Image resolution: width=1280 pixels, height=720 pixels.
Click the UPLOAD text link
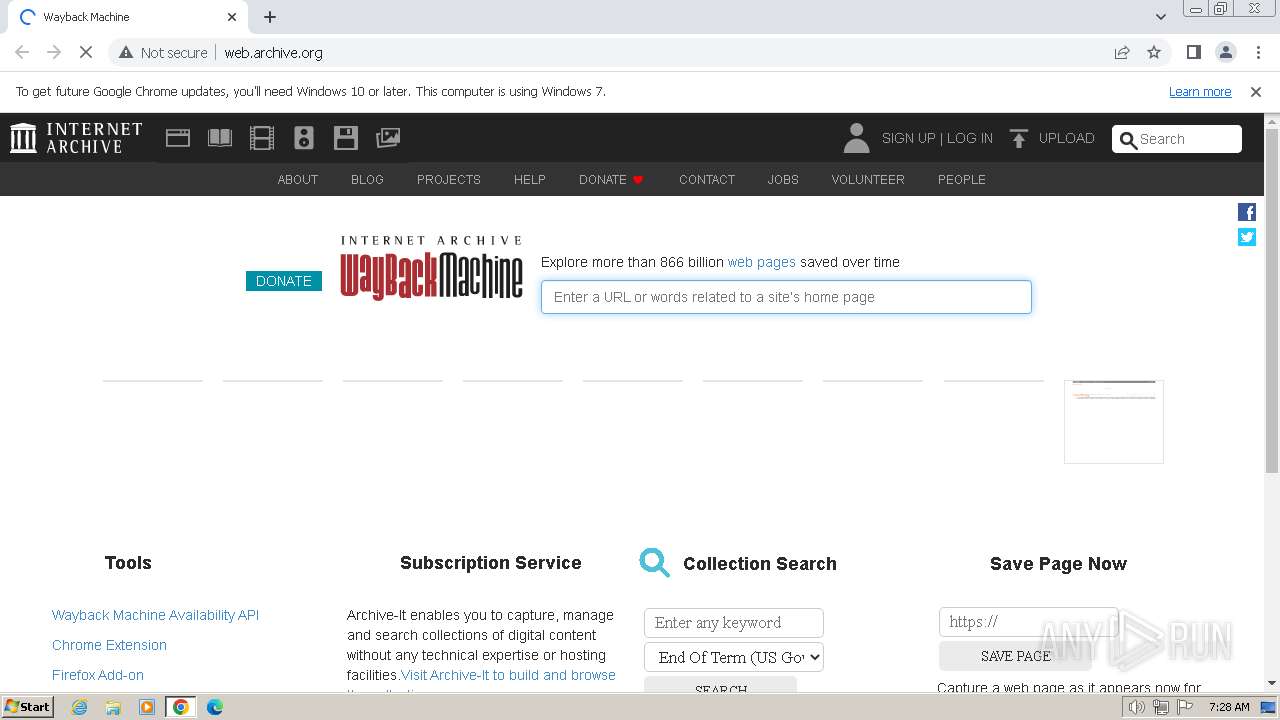coord(1066,138)
